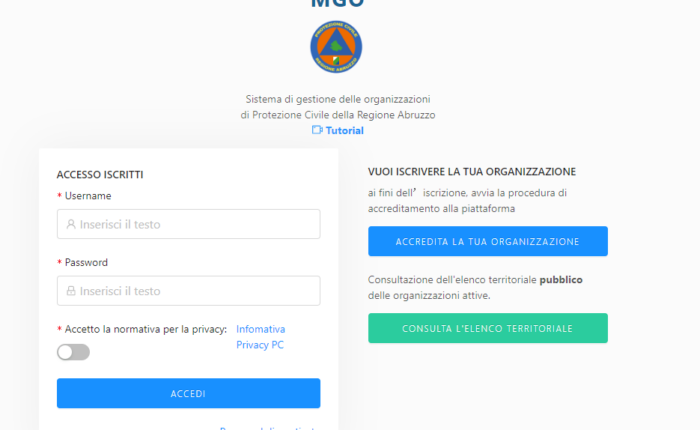Click the ACCESSO ISCRITTI heading
This screenshot has height=430, width=700.
pyautogui.click(x=100, y=175)
